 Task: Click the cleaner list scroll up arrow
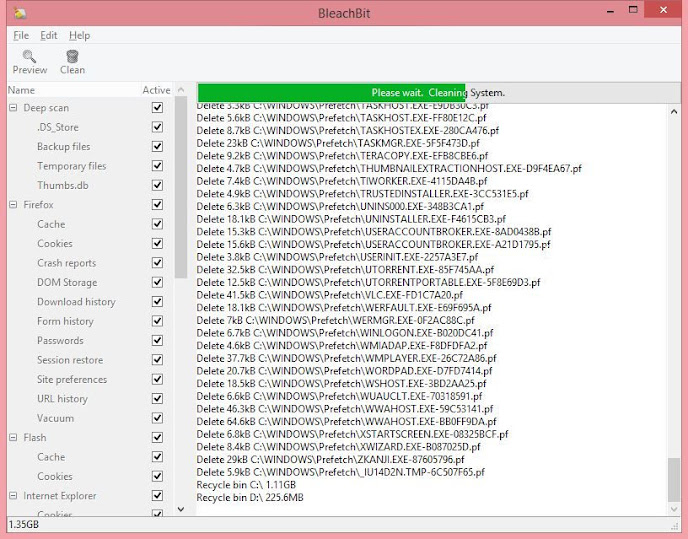point(181,90)
